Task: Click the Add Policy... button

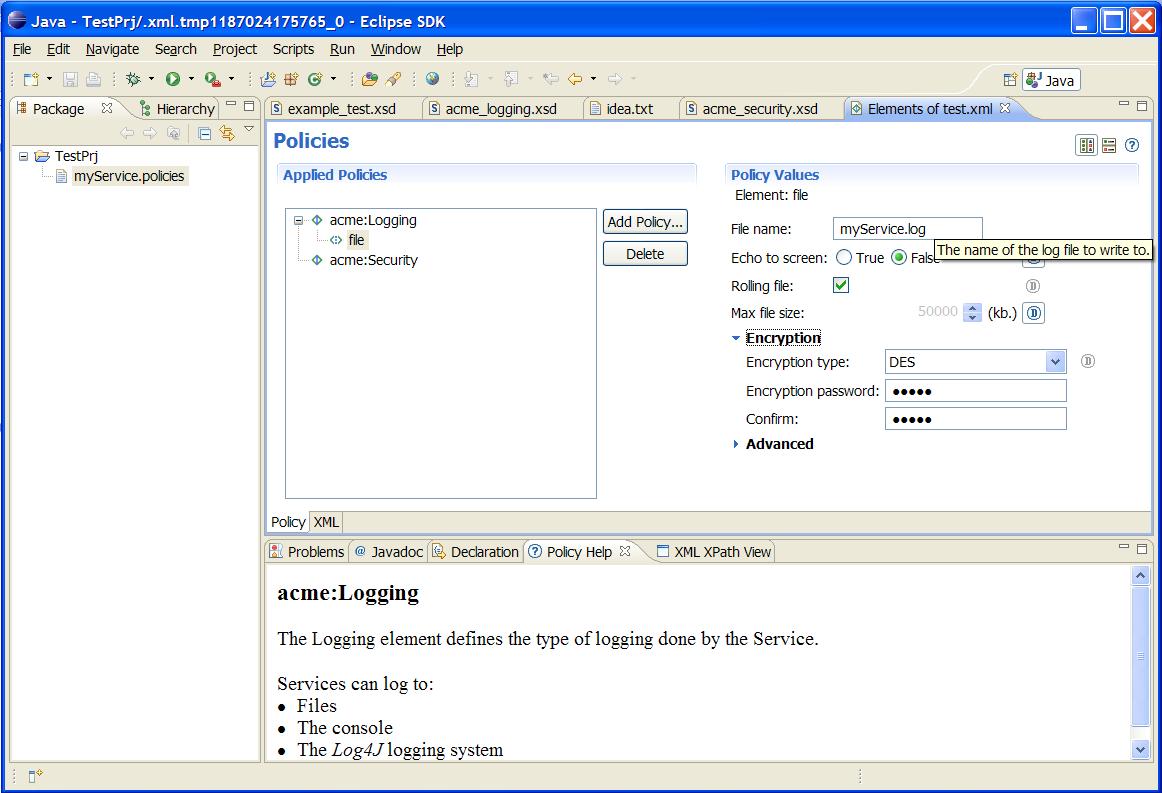Action: (x=645, y=222)
